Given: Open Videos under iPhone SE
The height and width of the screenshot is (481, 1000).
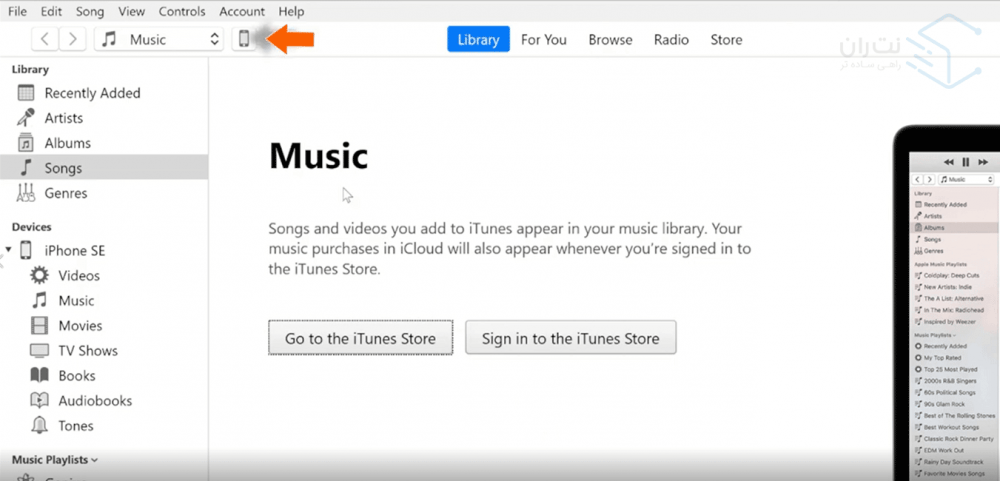Looking at the screenshot, I should point(78,275).
